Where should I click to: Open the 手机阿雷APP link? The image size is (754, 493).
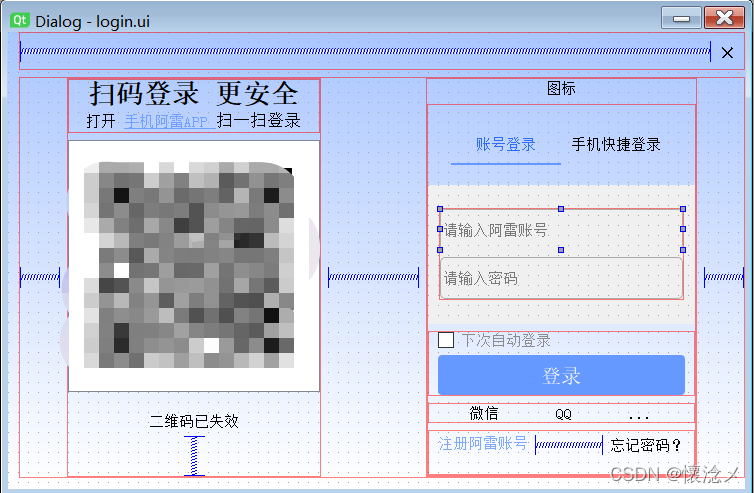(x=170, y=121)
